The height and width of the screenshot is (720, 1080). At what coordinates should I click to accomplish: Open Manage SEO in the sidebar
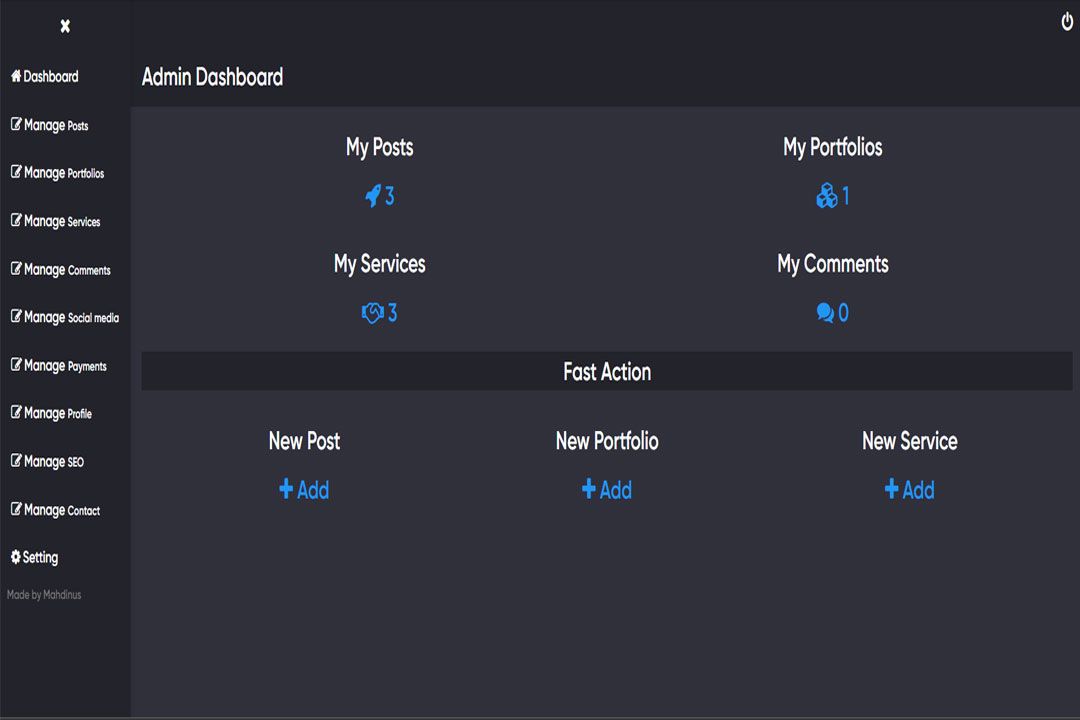tap(48, 462)
